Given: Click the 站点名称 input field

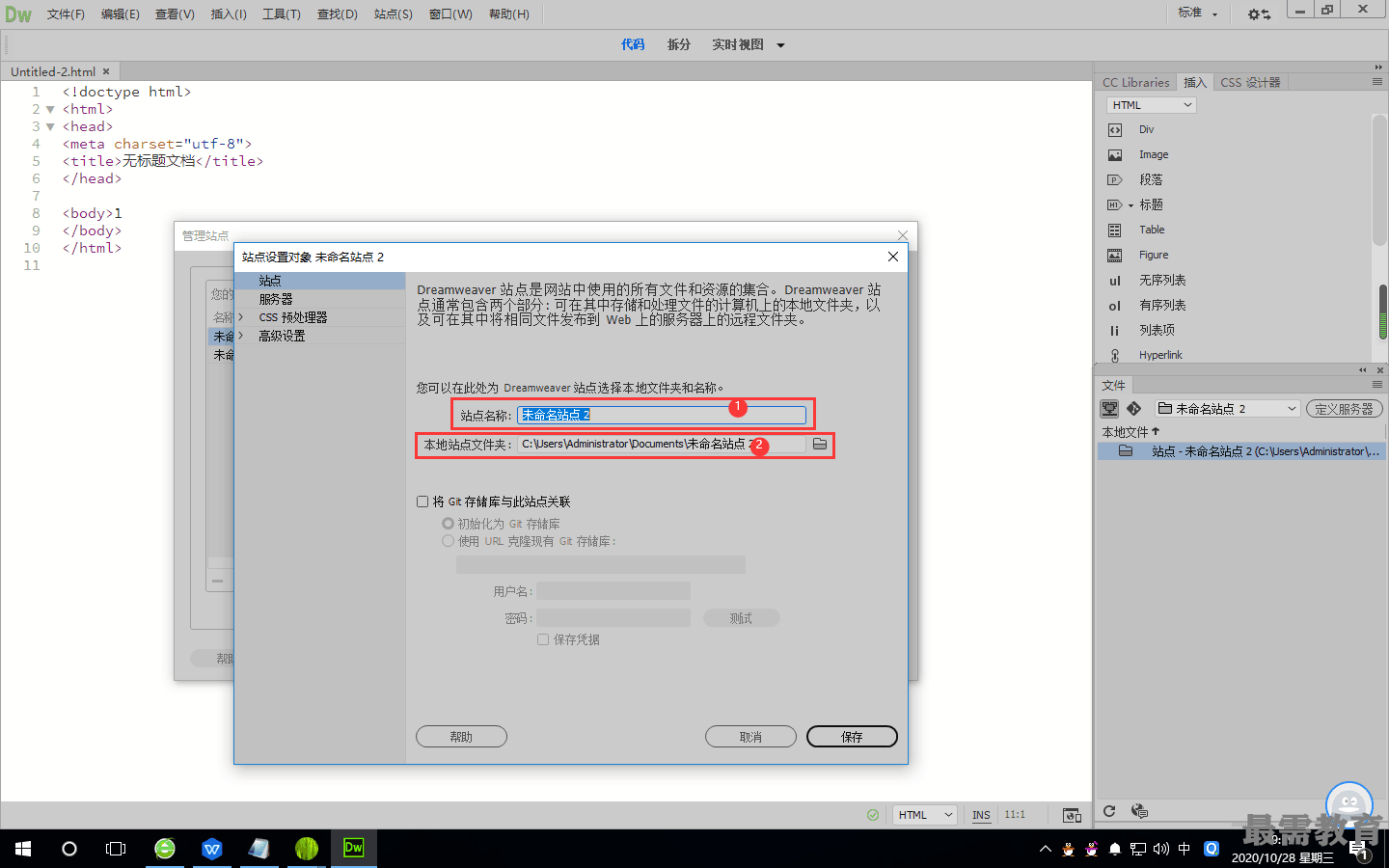Looking at the screenshot, I should click(662, 415).
